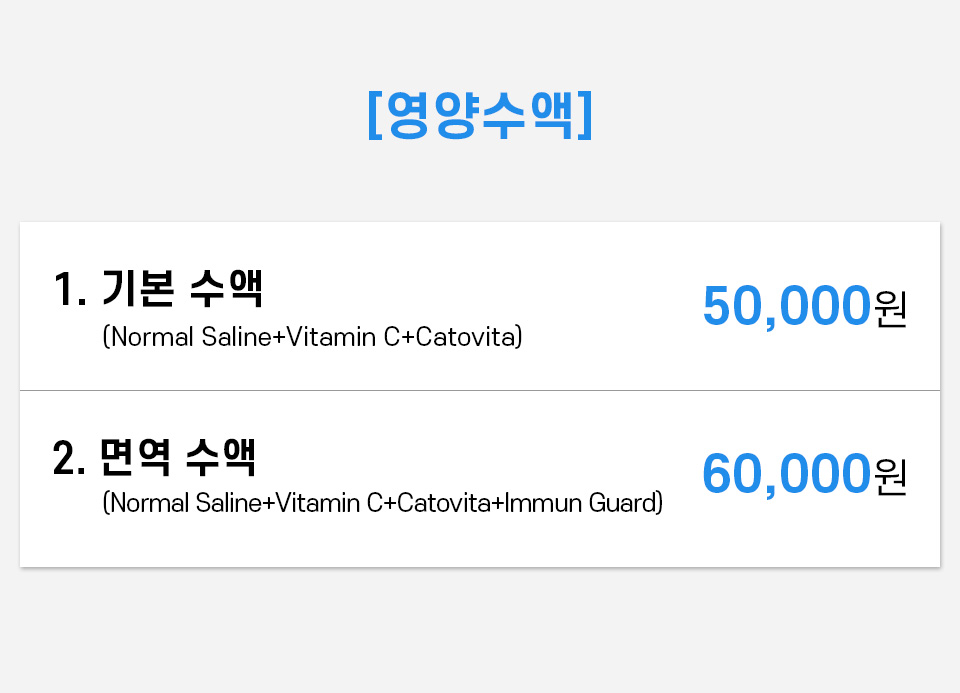Viewport: 960px width, 693px height.
Task: Click the 기본 수액 ingredients line in parentheses
Action: click(x=312, y=337)
